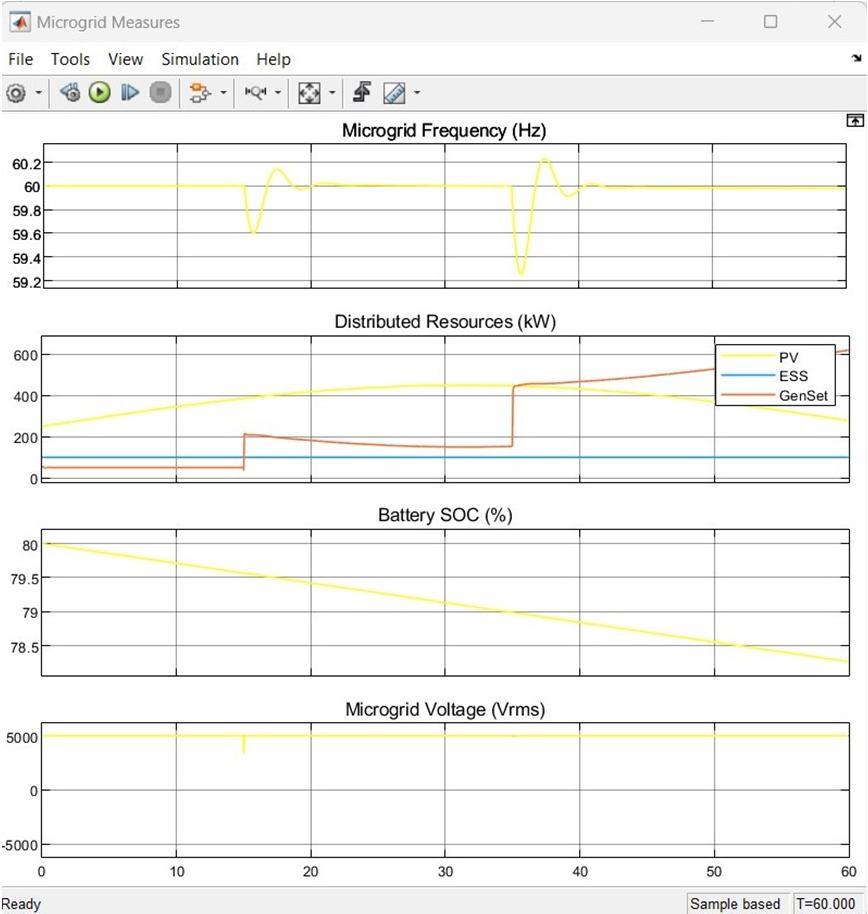Click the Battery SOC (%) title
Viewport: 868px width, 914px height.
tap(445, 515)
